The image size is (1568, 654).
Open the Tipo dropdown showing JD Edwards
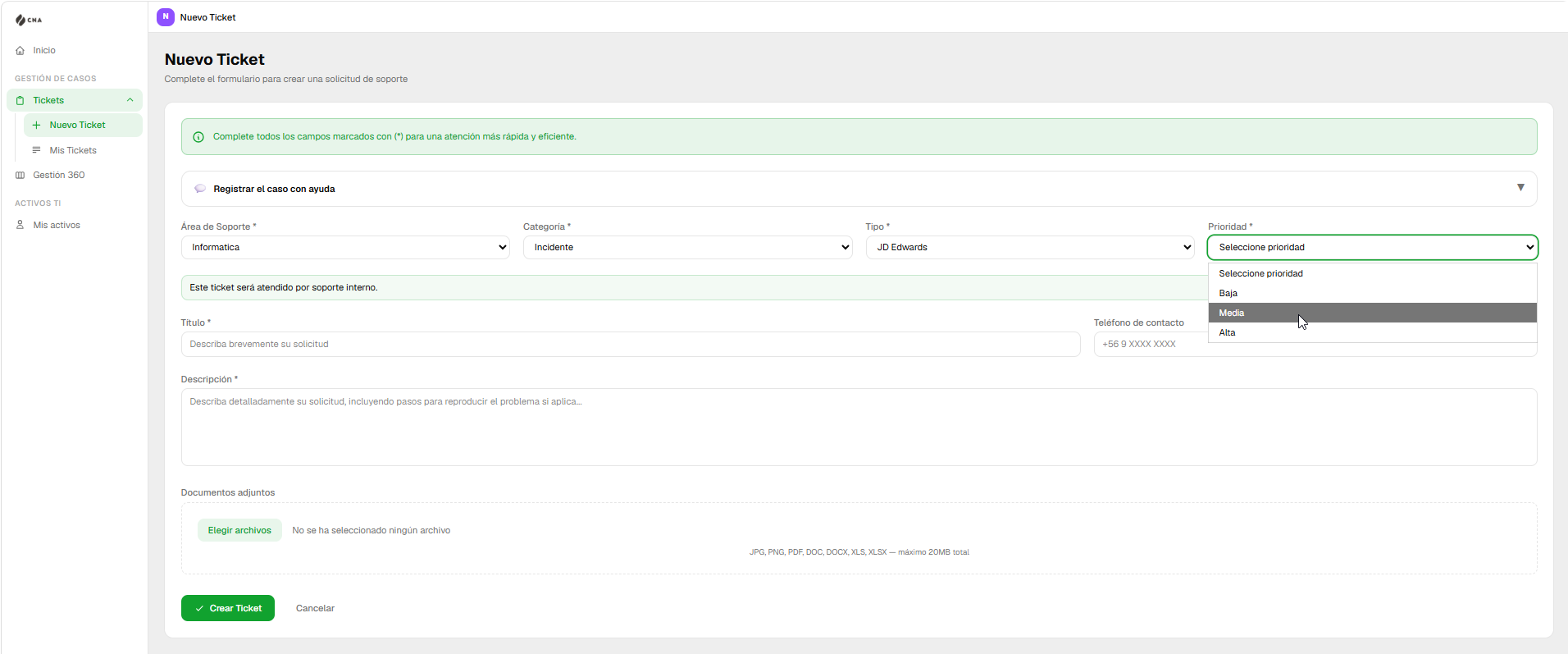(1030, 247)
